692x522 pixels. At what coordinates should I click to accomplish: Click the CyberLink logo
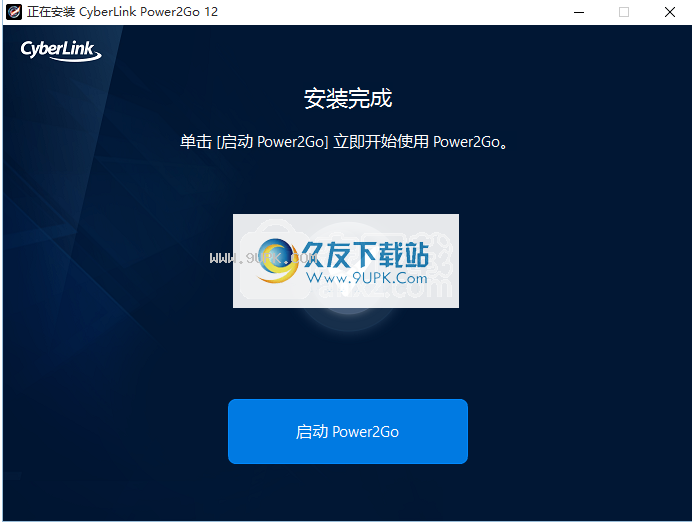(61, 51)
